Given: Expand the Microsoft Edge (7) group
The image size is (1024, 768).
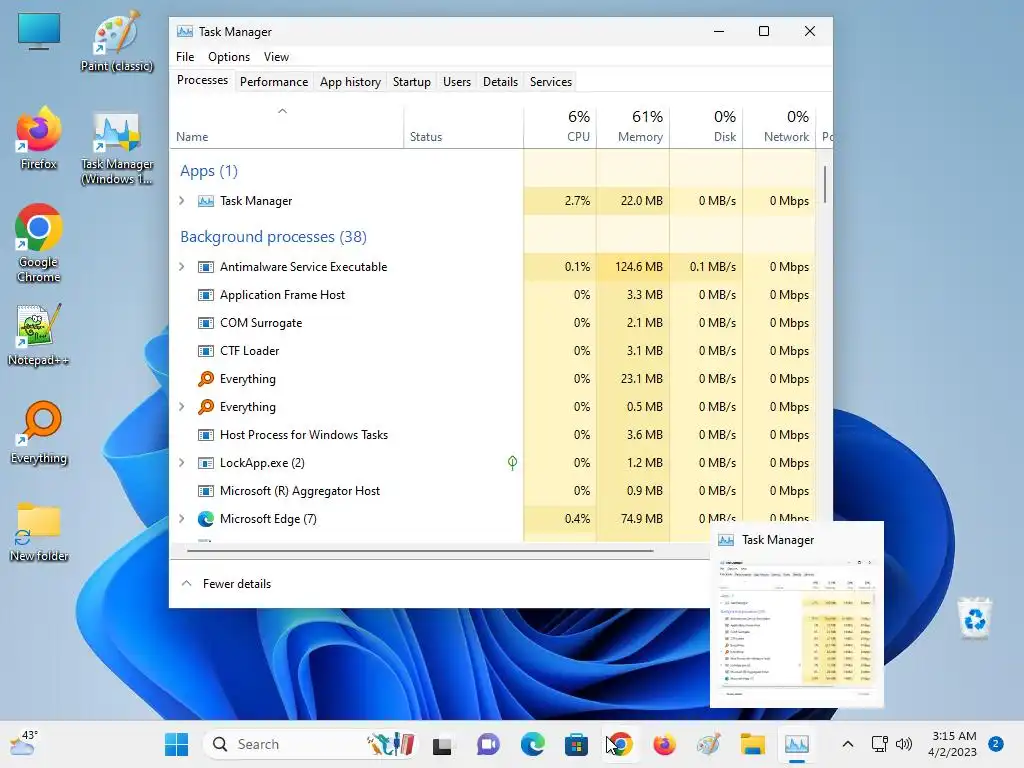Looking at the screenshot, I should [182, 519].
